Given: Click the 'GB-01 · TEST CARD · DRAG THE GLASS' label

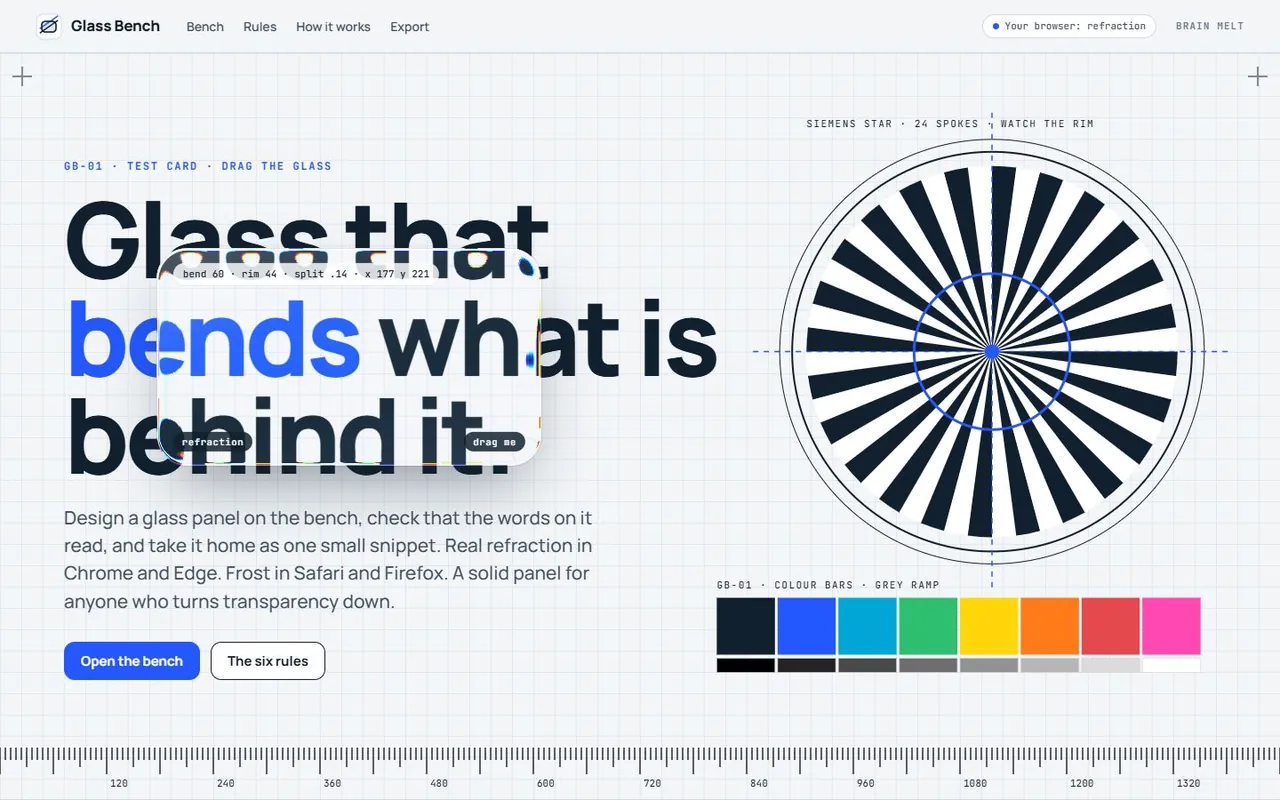Looking at the screenshot, I should 198,166.
